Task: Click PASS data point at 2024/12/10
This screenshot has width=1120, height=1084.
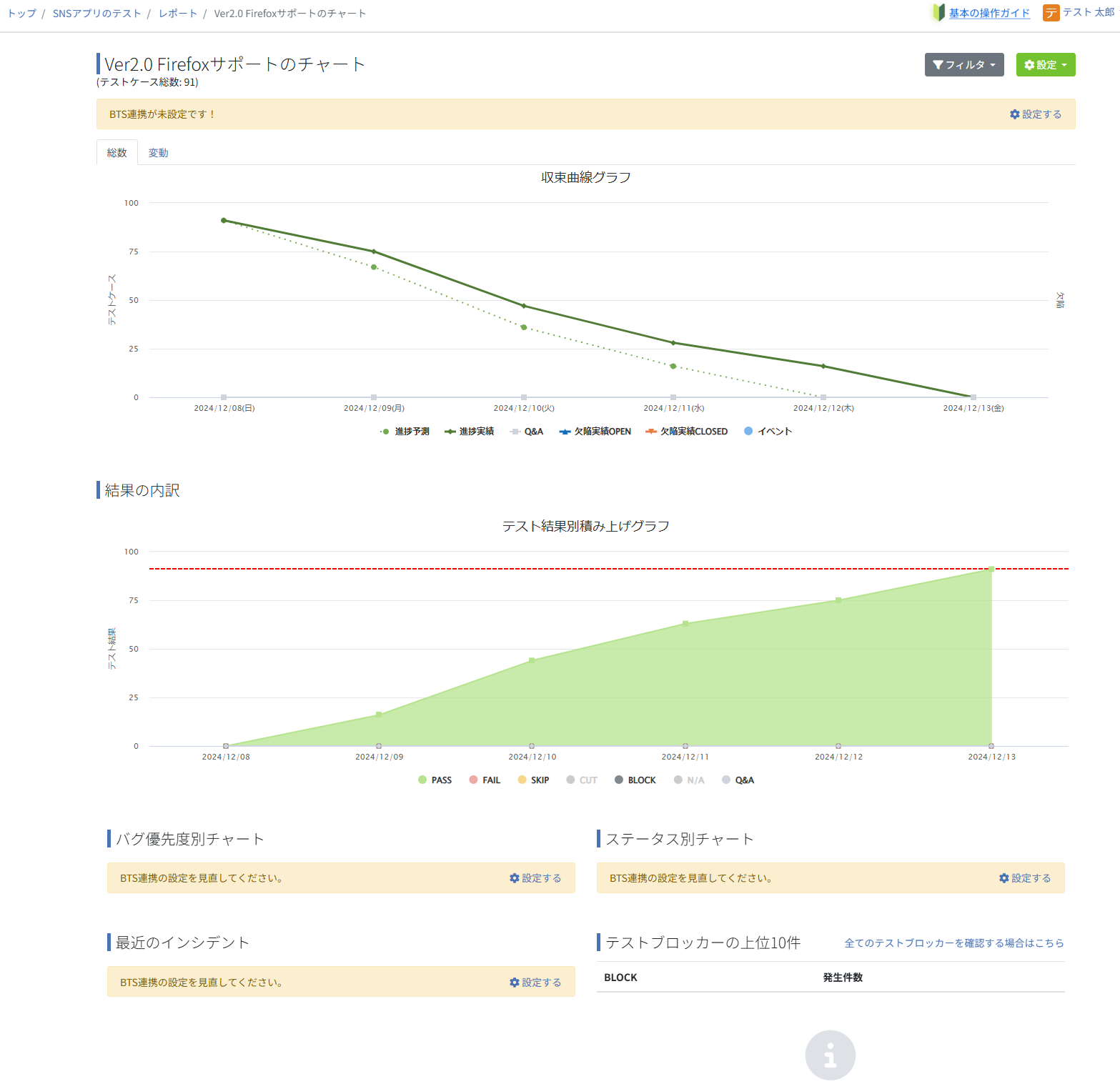Action: 532,660
